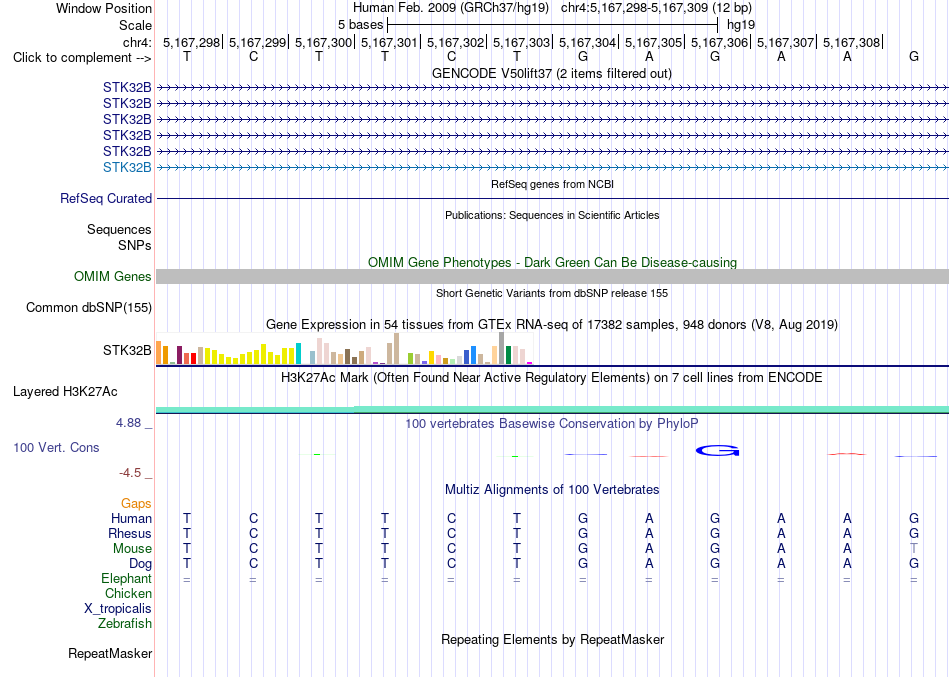This screenshot has width=950, height=677.
Task: Select the Human alignment row label
Action: click(x=131, y=518)
